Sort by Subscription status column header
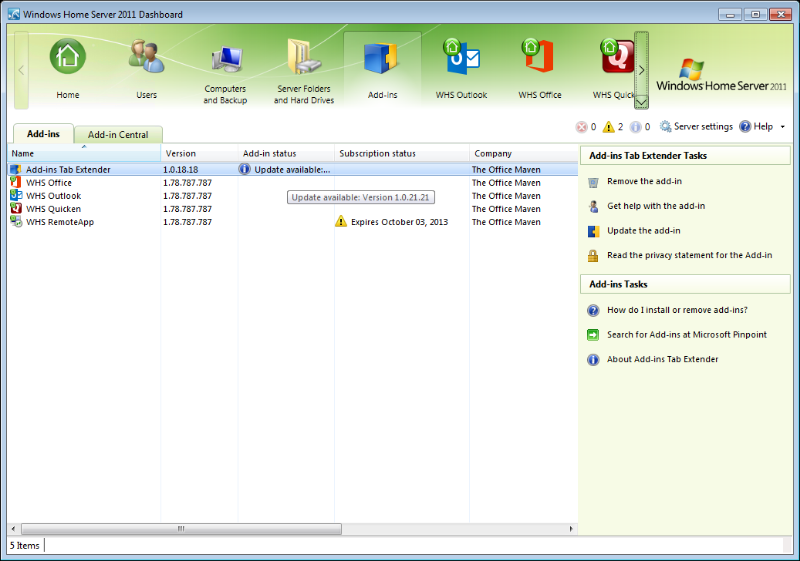Screen dimensions: 800x561 (402, 153)
